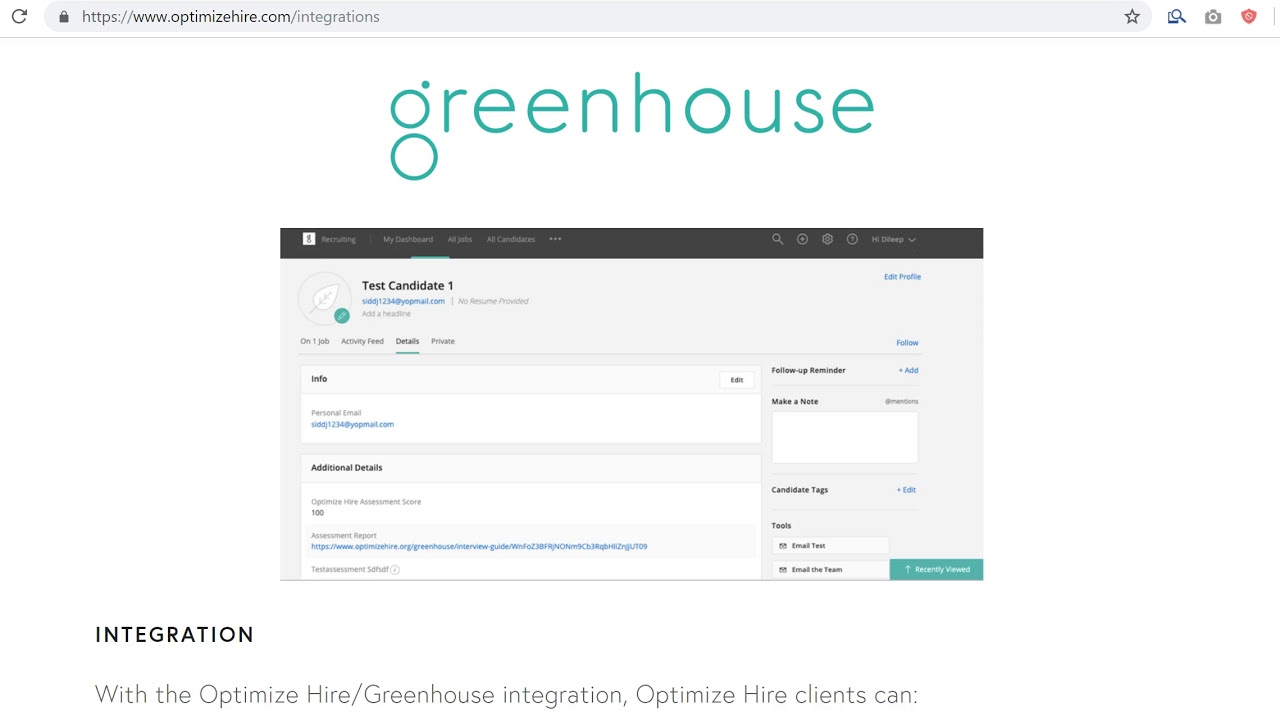The image size is (1280, 720).
Task: Click the Edit Profile link
Action: point(902,277)
